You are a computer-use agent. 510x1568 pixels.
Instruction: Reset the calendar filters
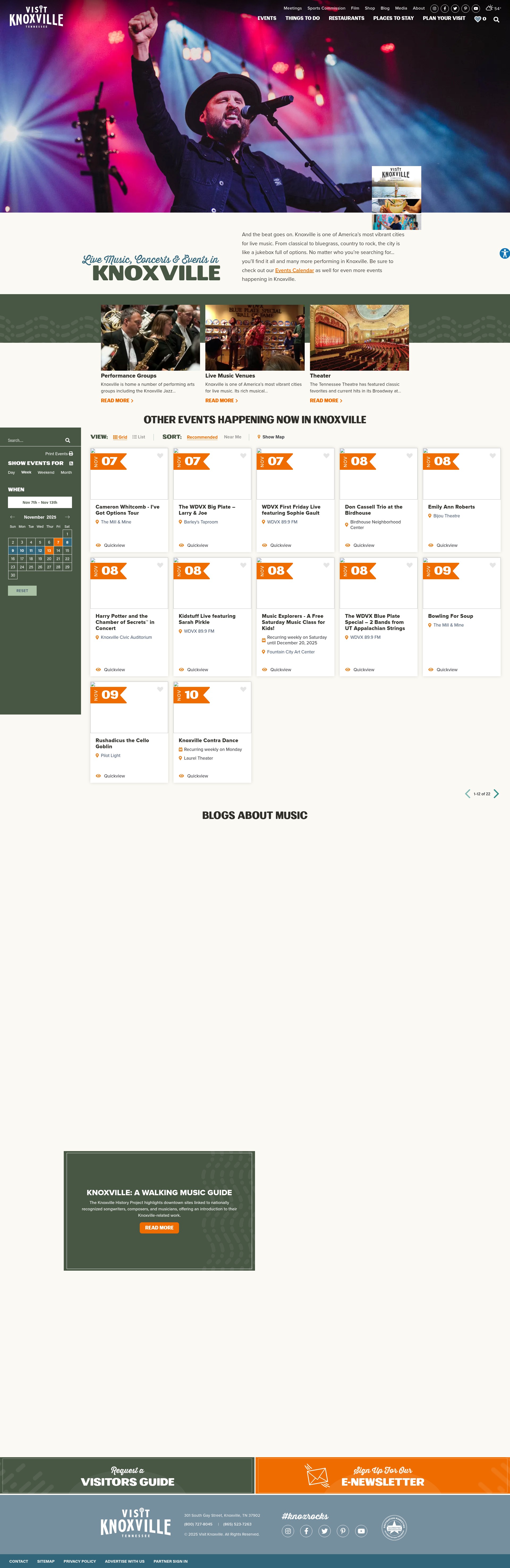23,590
